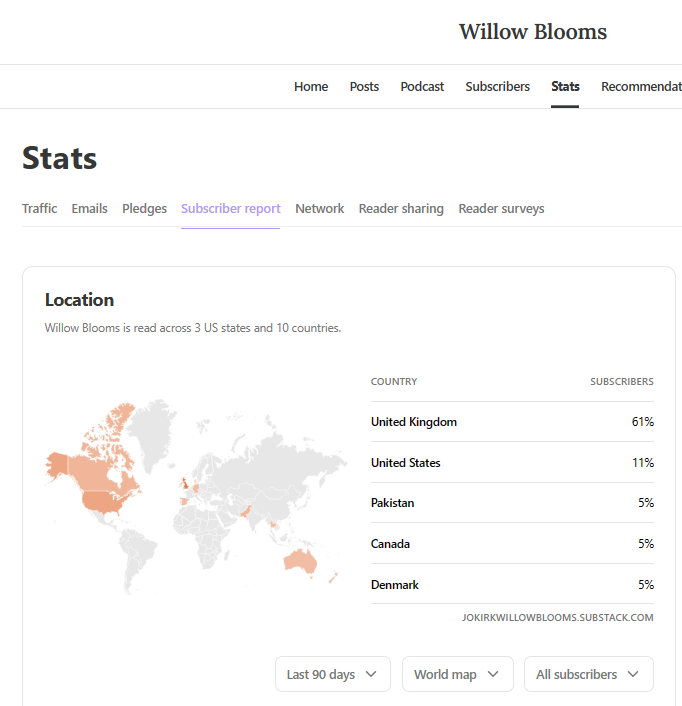The image size is (682, 706).
Task: Open the Emails stats sub-tab
Action: (90, 208)
